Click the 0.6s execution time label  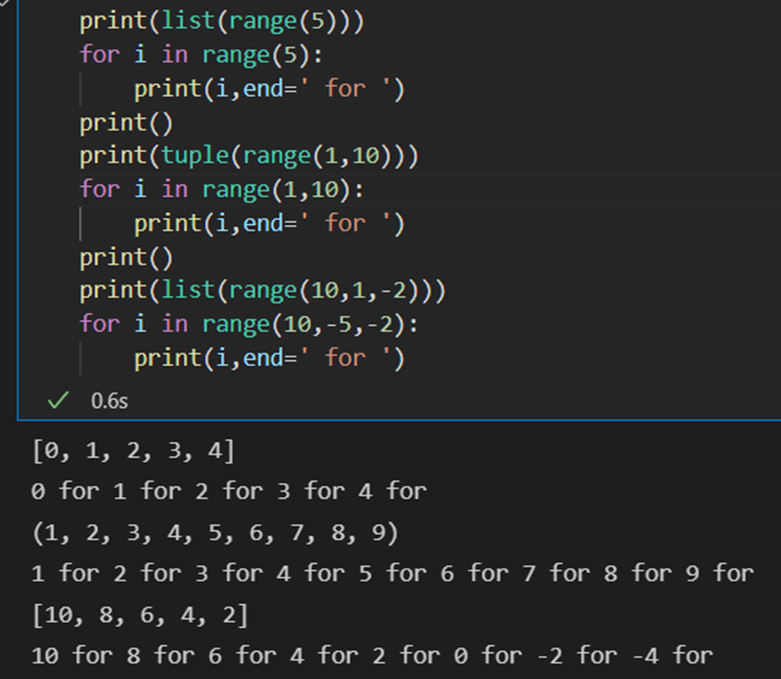point(109,401)
